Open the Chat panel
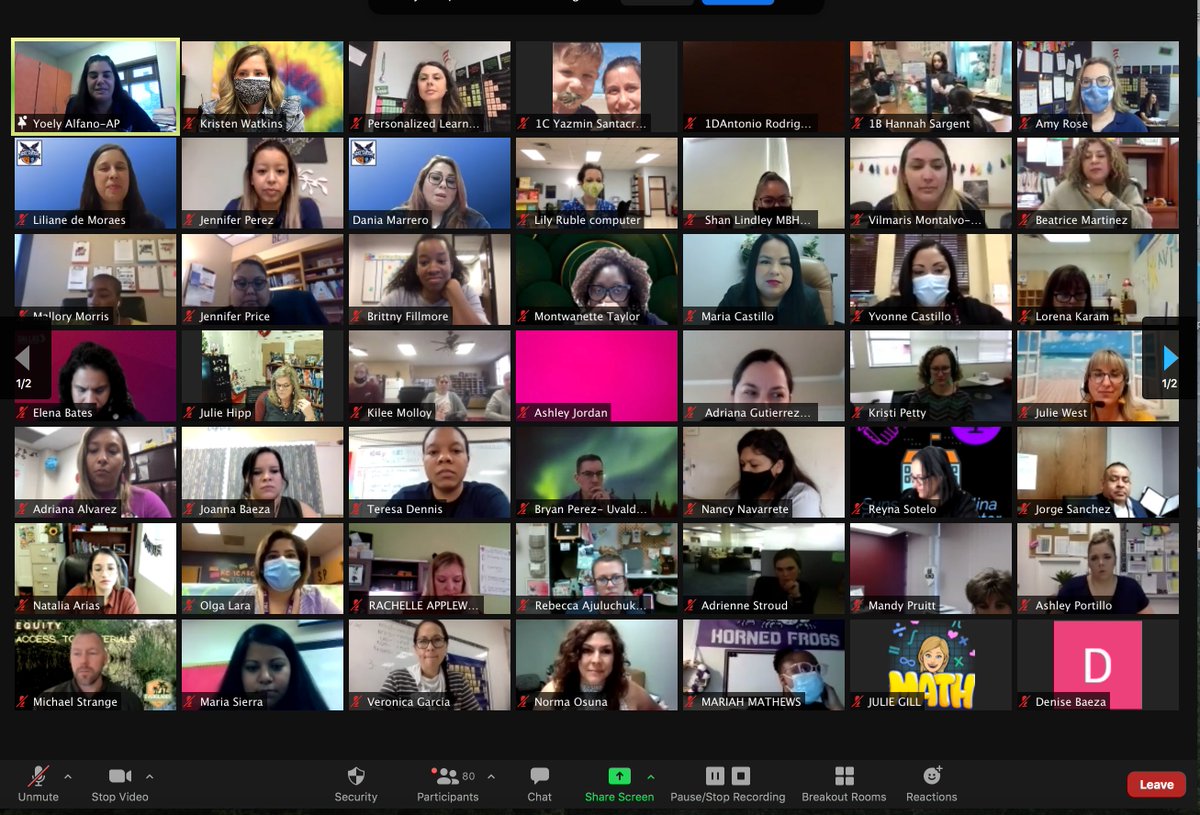This screenshot has width=1200, height=815. click(x=540, y=784)
